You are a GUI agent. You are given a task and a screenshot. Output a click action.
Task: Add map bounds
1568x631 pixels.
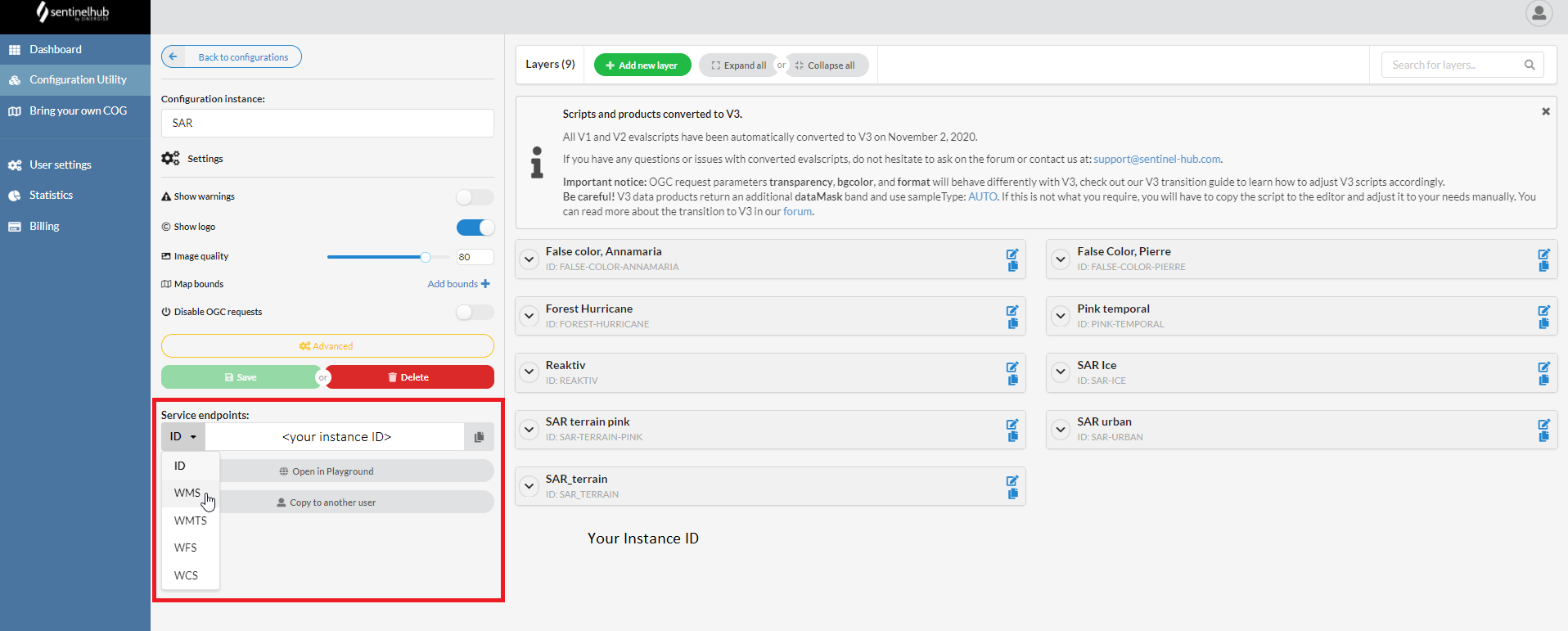click(x=458, y=284)
